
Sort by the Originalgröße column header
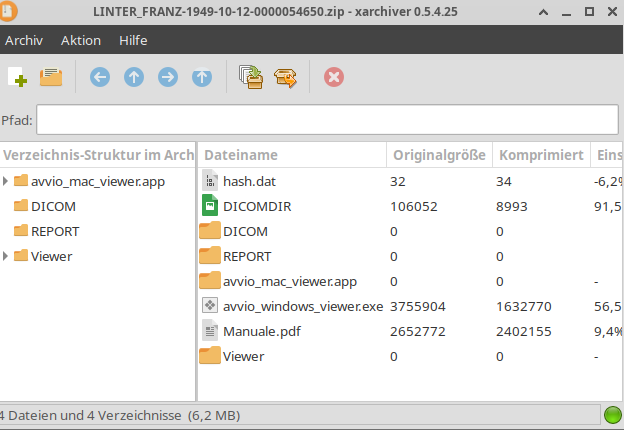click(x=439, y=155)
